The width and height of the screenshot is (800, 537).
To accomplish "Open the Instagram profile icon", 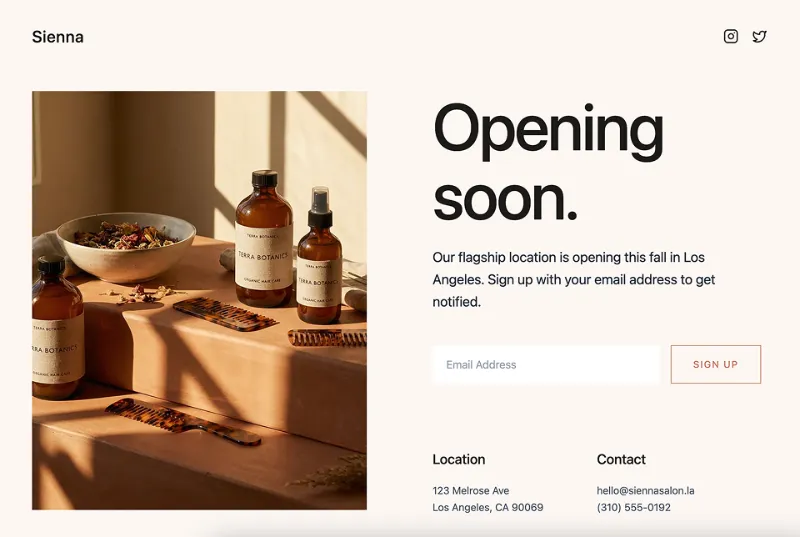I will coord(731,36).
